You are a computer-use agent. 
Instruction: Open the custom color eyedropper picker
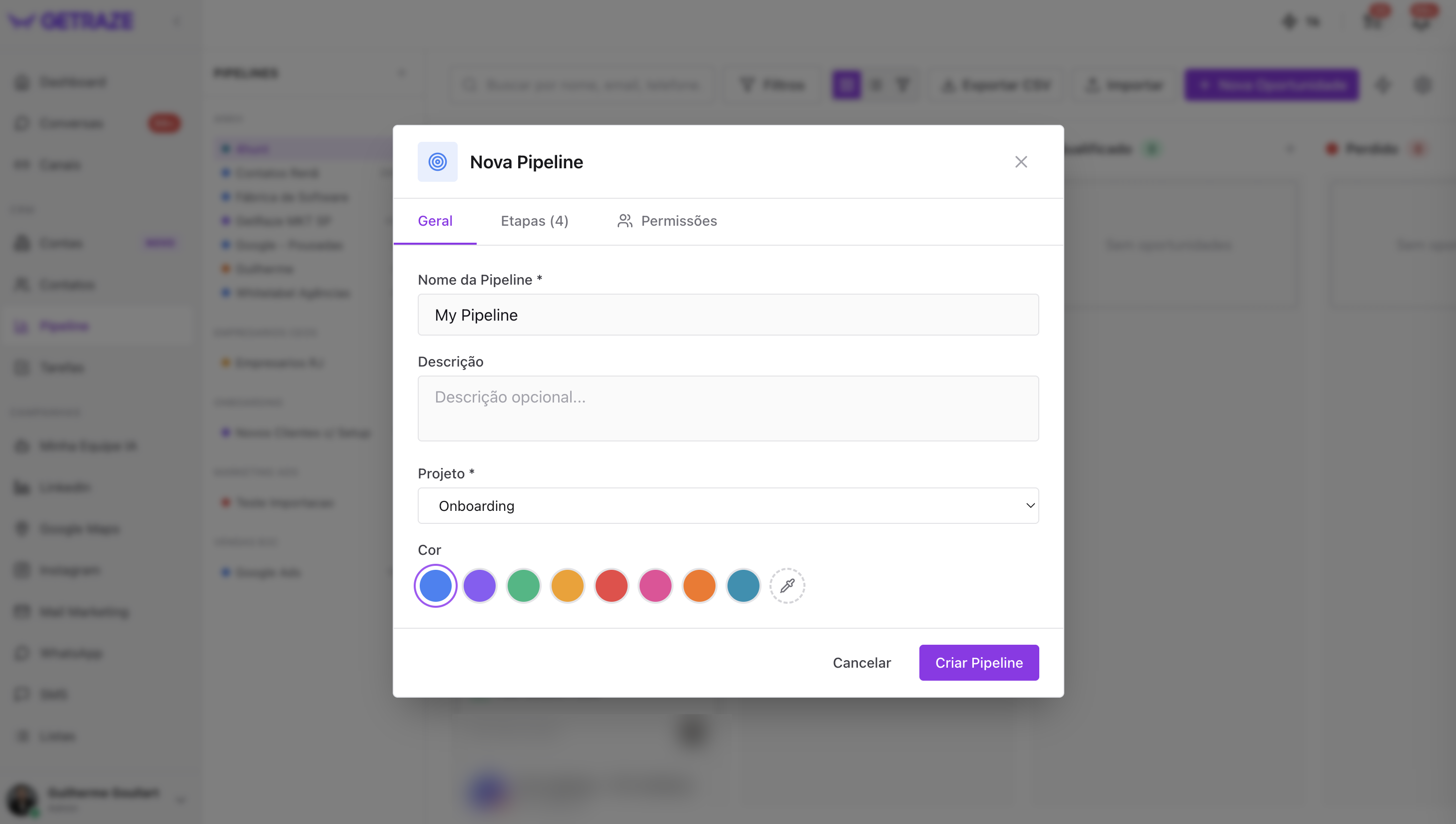787,586
